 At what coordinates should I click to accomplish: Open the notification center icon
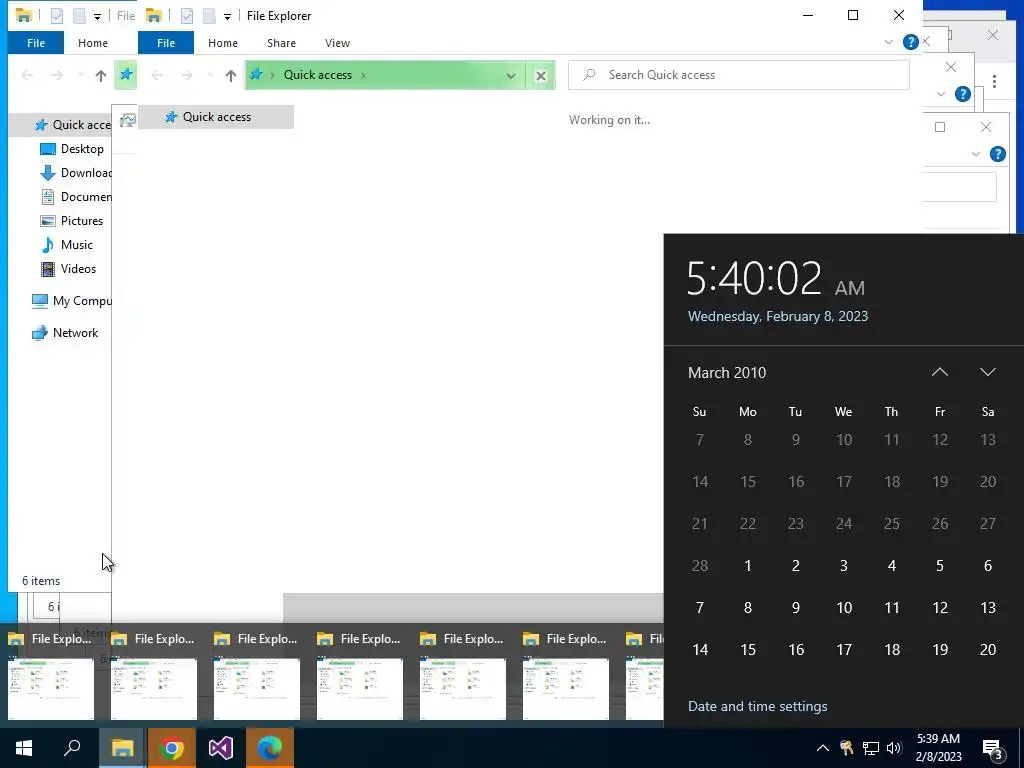tap(993, 748)
